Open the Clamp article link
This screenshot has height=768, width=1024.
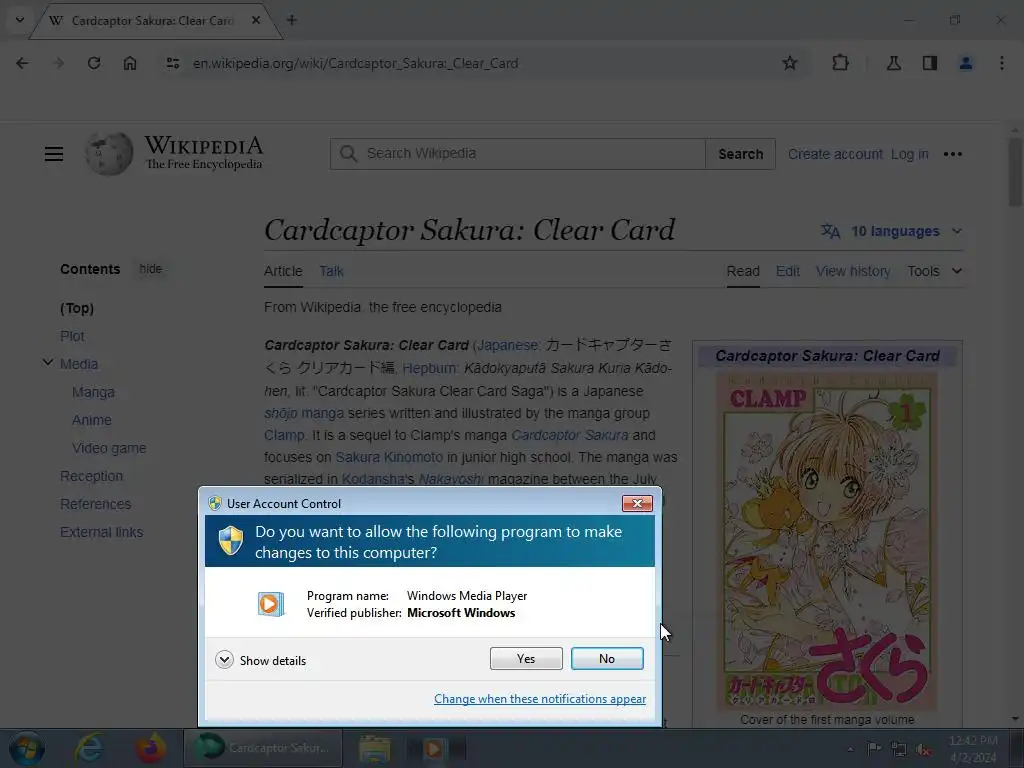coord(283,436)
